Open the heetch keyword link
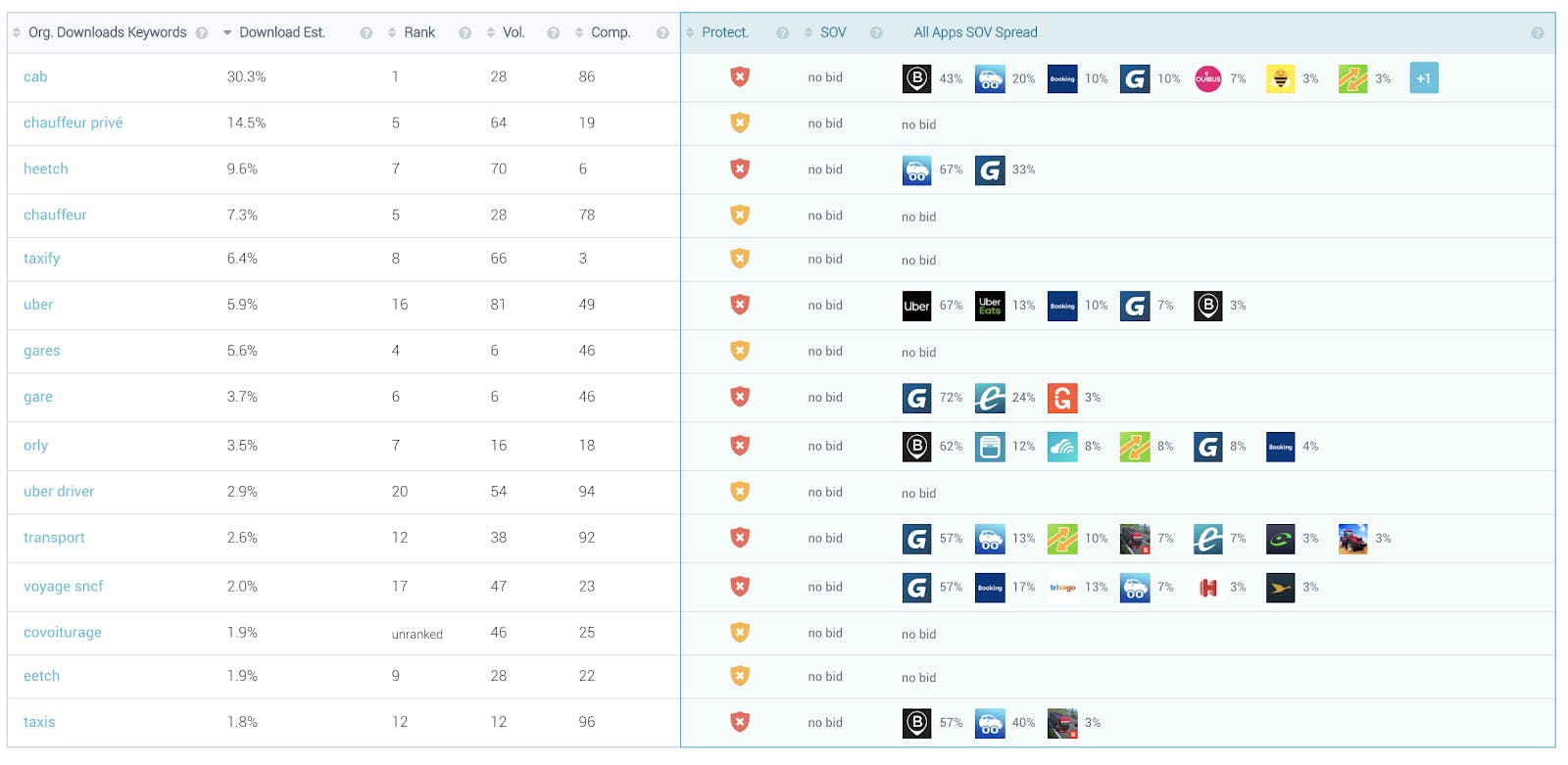Screen dimensions: 1568x765 click(46, 168)
